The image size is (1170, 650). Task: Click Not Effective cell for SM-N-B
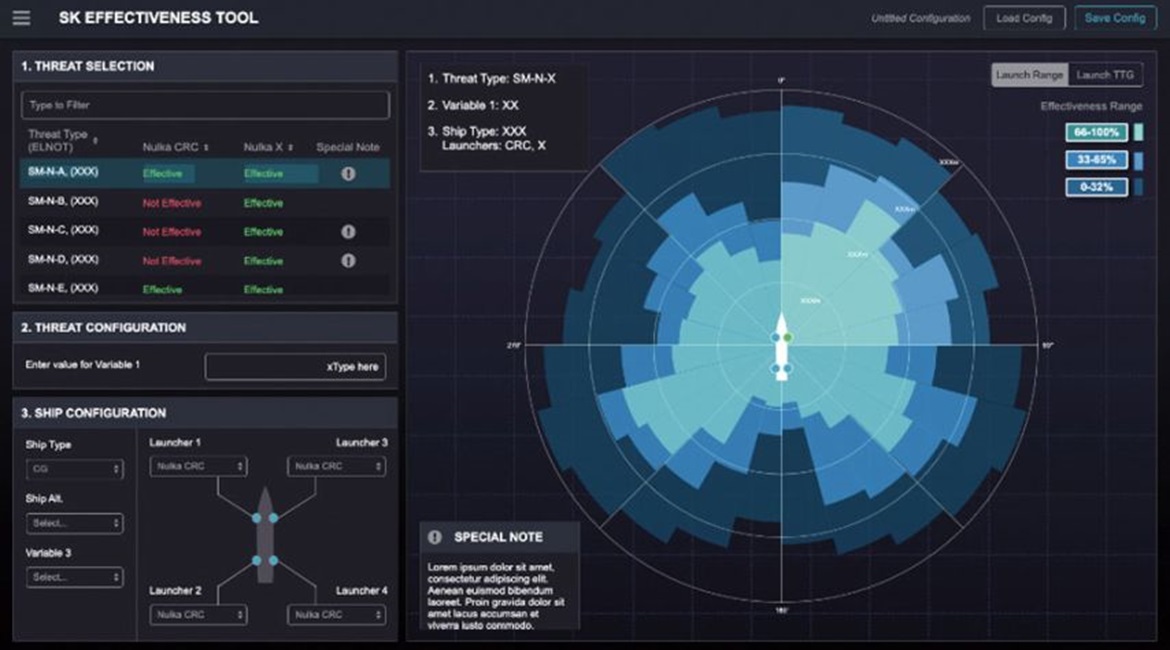172,203
